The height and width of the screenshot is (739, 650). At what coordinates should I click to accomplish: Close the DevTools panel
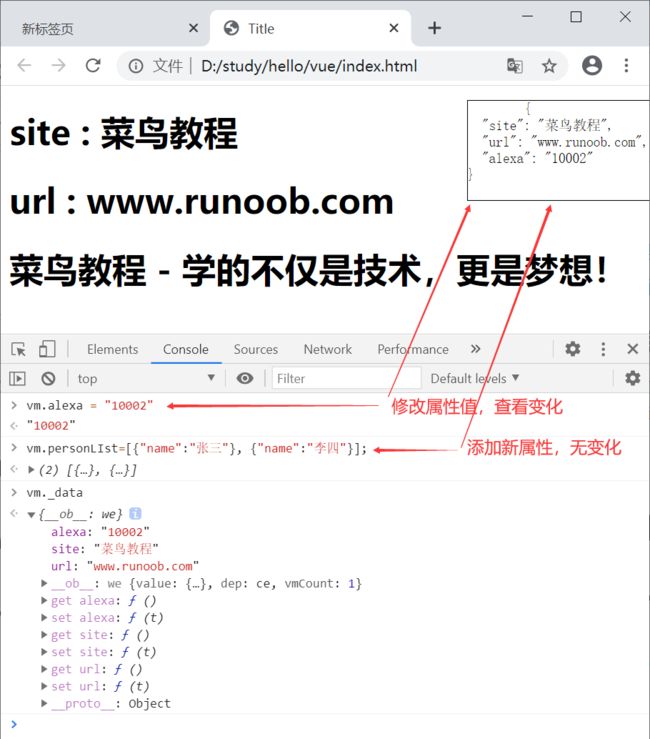coord(633,349)
